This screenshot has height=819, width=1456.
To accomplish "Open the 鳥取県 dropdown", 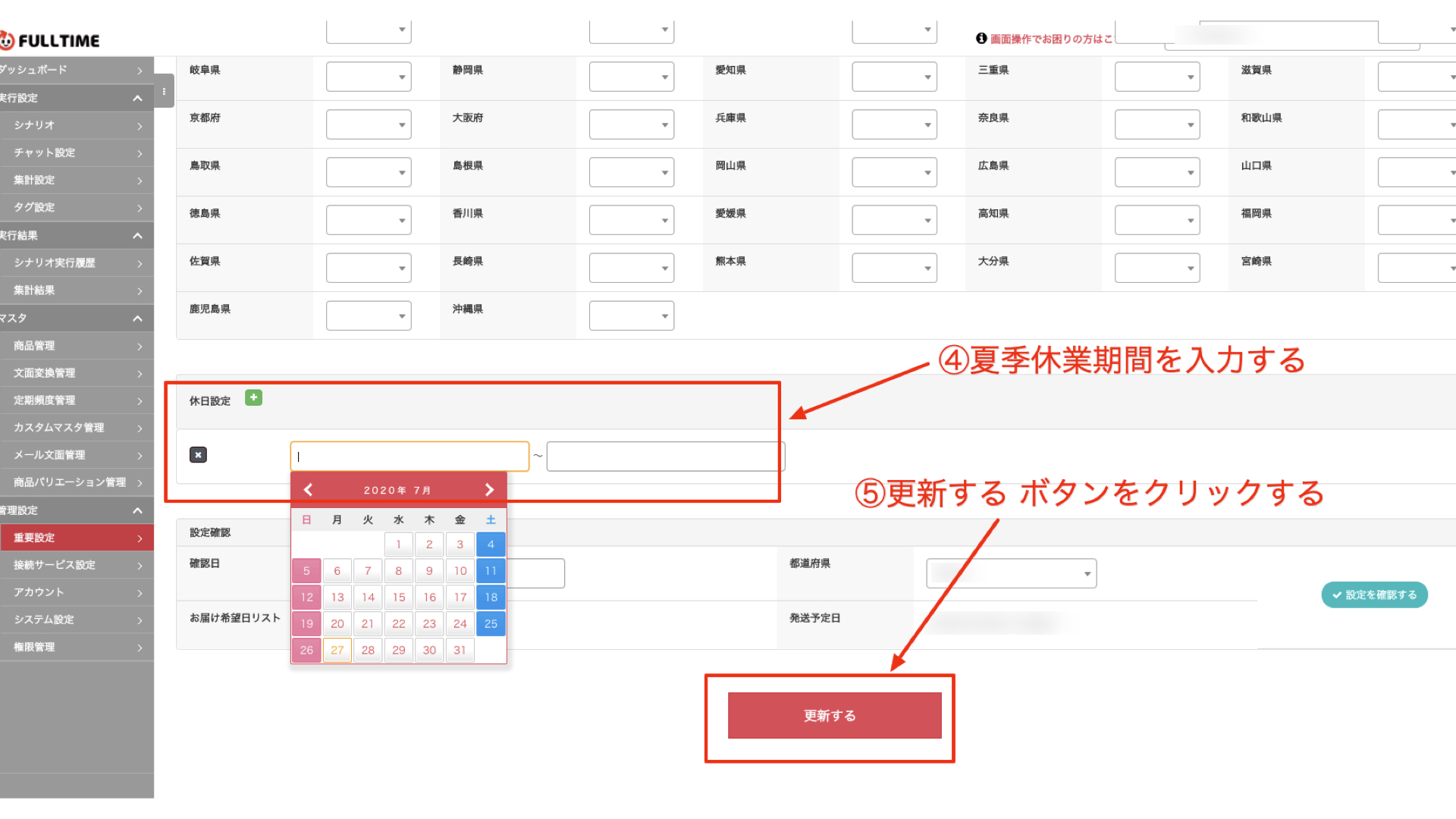I will tap(369, 172).
